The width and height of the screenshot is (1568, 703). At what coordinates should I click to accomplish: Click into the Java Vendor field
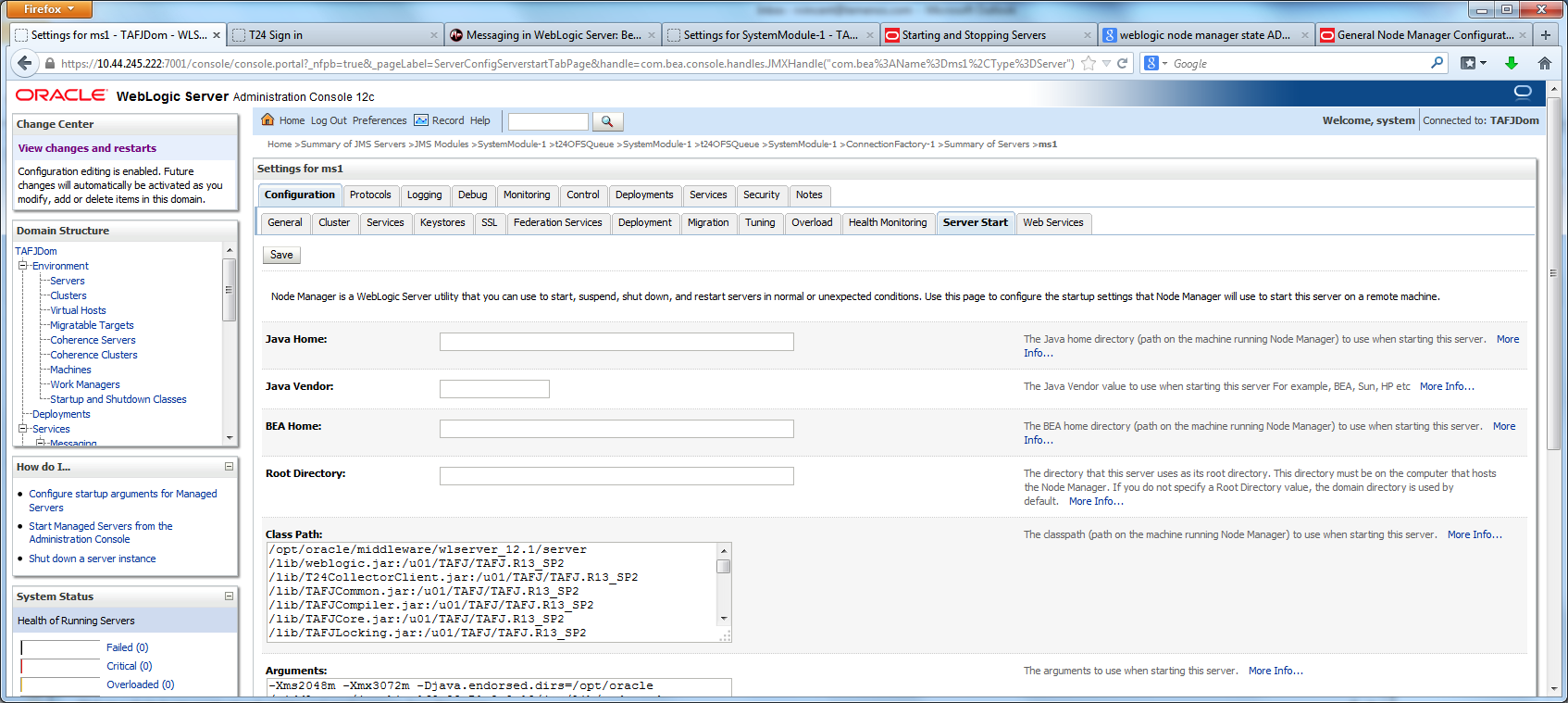click(x=494, y=389)
